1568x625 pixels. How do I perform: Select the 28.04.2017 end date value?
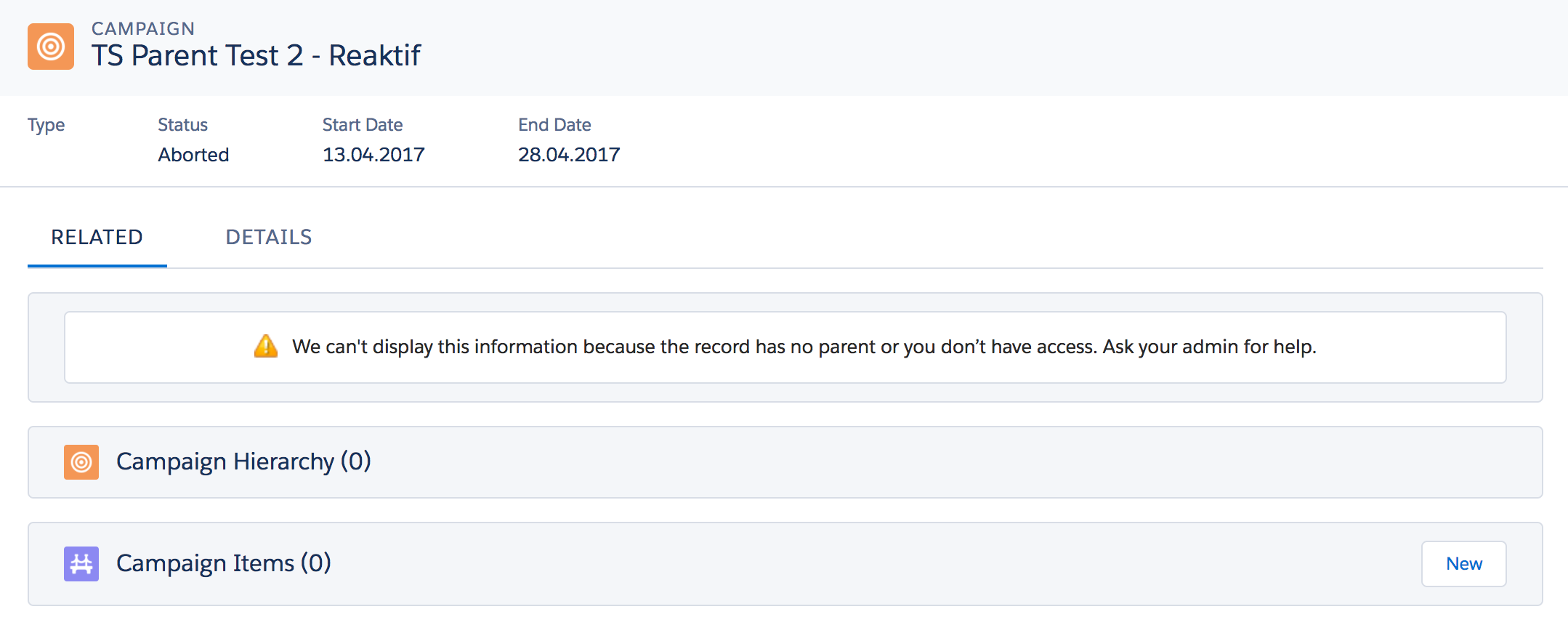point(569,155)
